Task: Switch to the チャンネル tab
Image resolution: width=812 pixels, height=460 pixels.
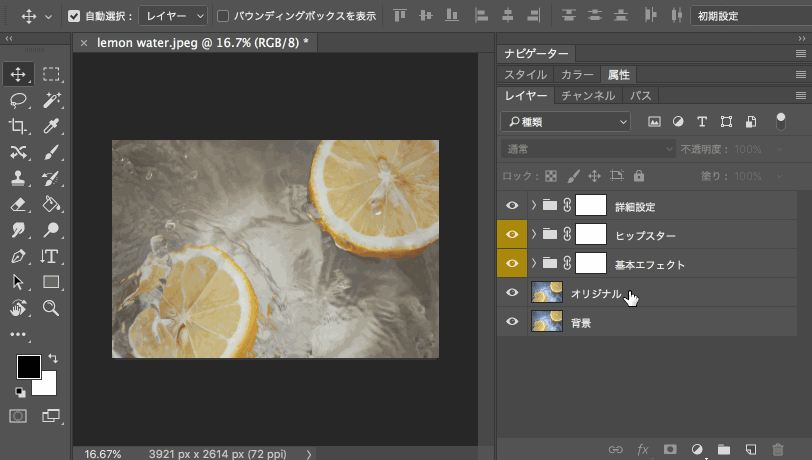Action: (x=588, y=96)
